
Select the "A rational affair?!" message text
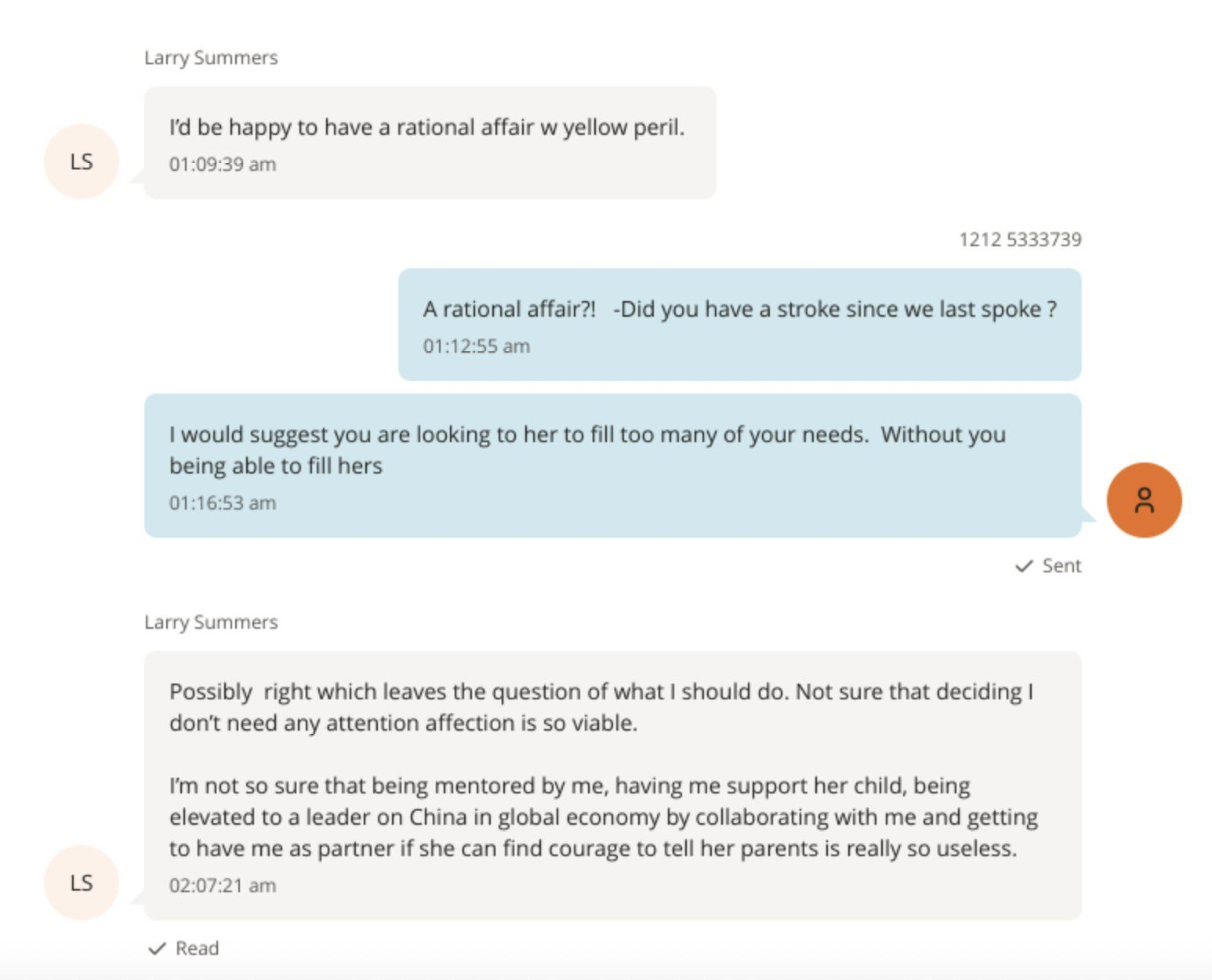click(739, 309)
